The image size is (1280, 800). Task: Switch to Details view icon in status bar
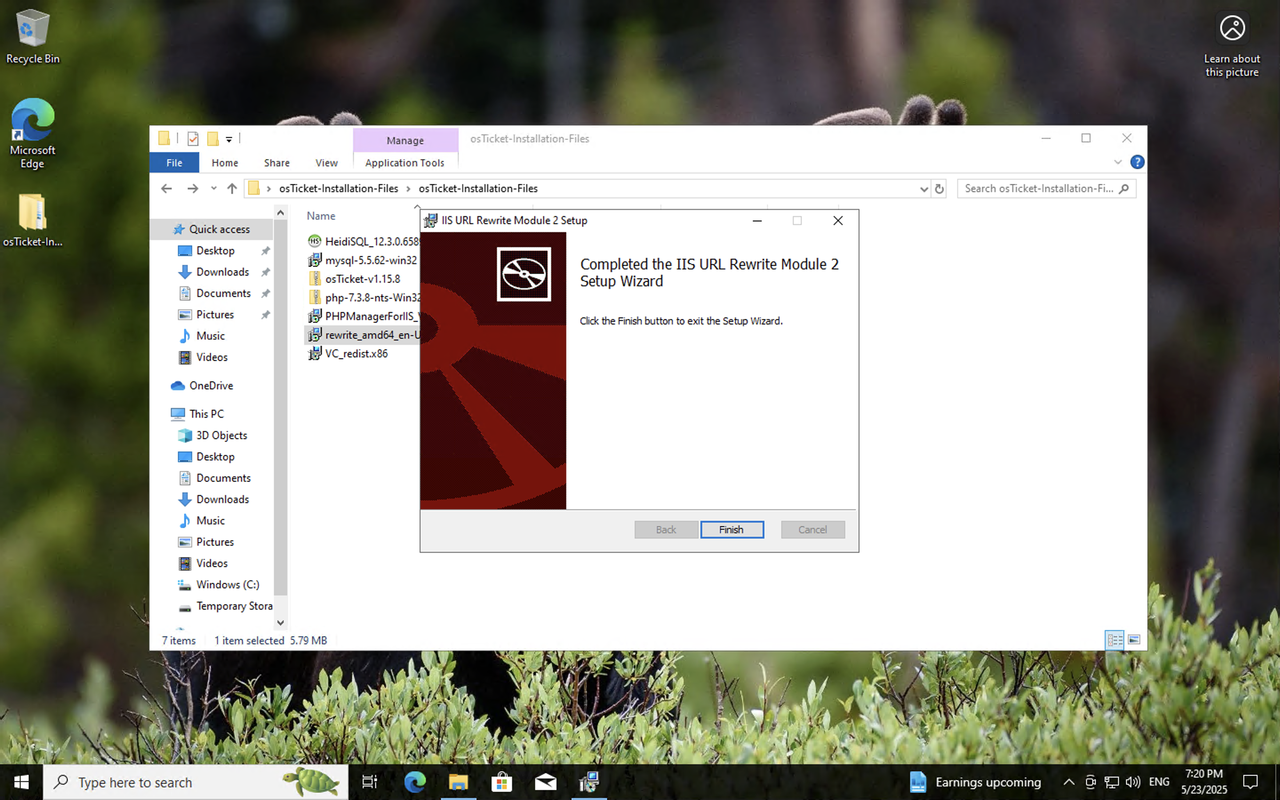(x=1114, y=640)
